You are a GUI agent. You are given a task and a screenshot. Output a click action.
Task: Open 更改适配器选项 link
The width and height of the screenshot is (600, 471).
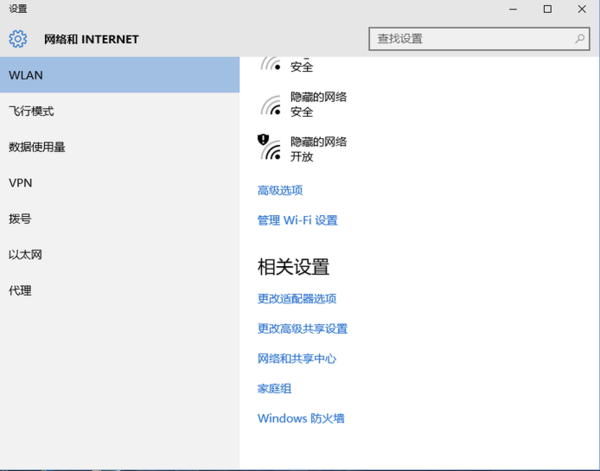297,298
